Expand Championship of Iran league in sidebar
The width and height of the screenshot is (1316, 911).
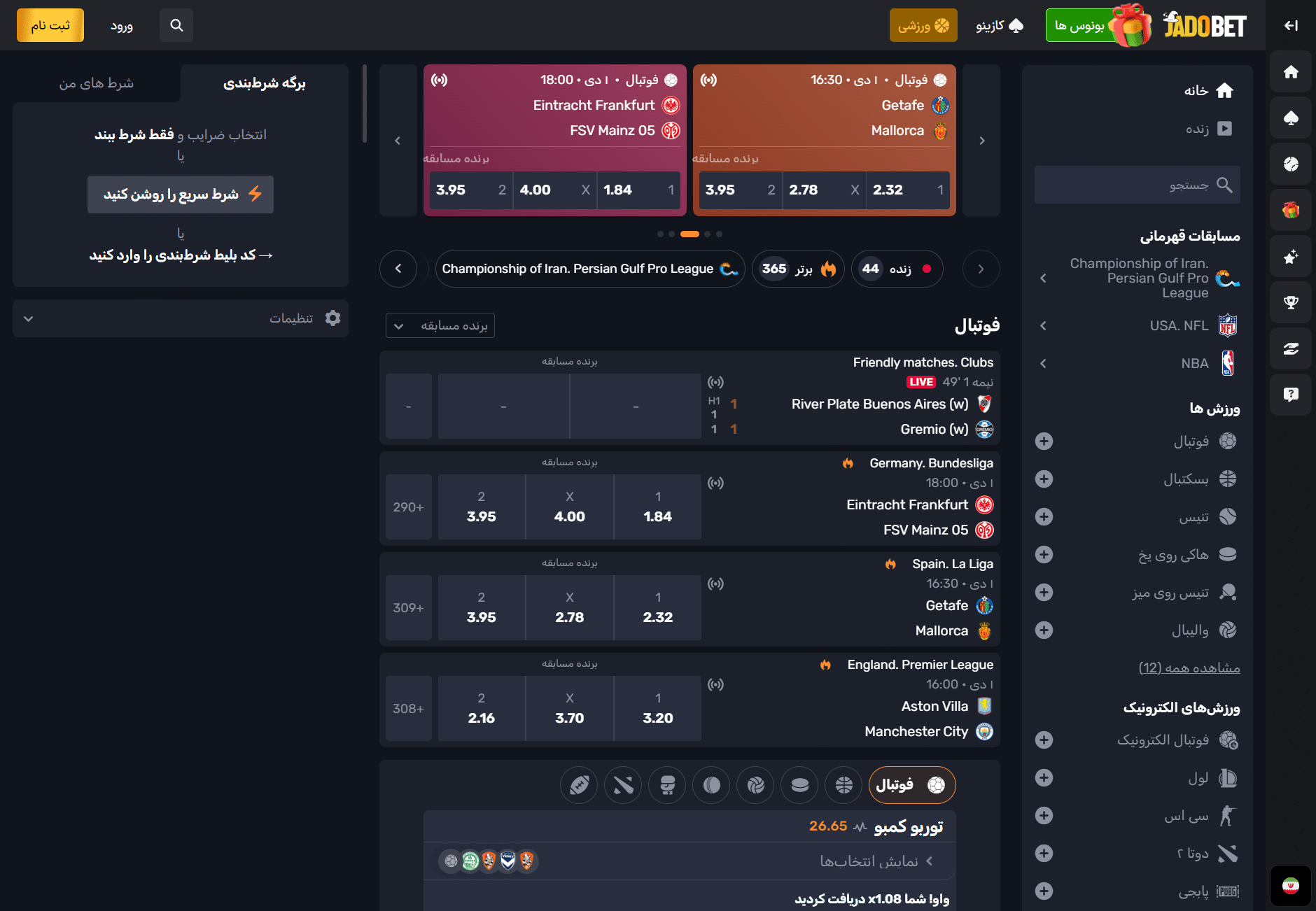tap(1043, 278)
